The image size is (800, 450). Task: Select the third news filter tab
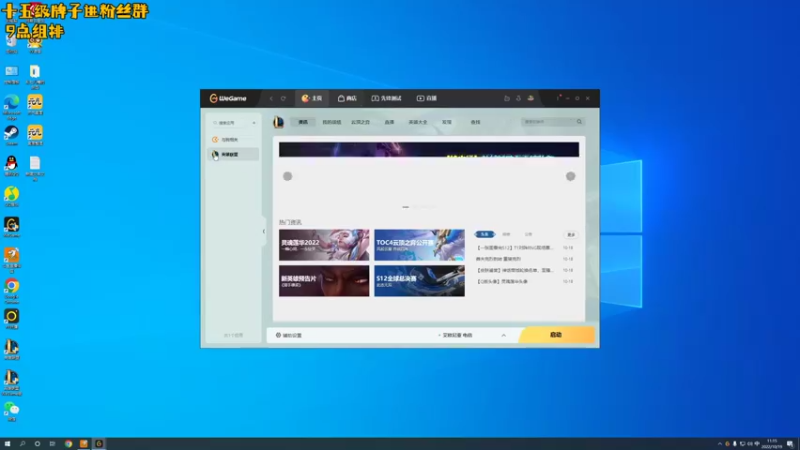point(529,234)
